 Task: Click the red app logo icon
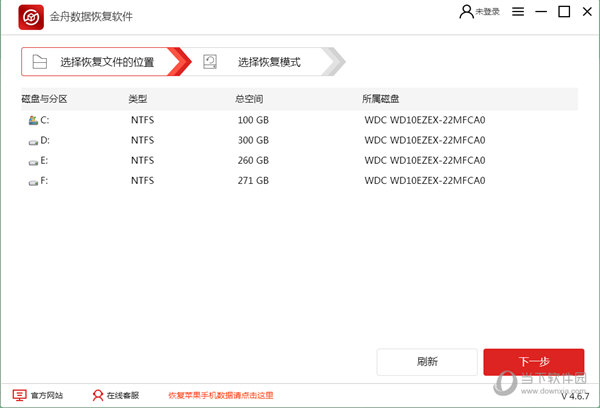coord(31,17)
